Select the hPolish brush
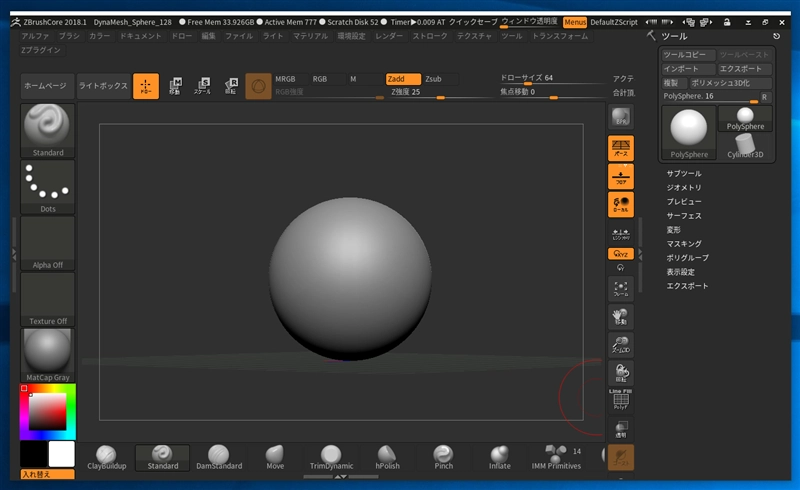 tap(387, 457)
